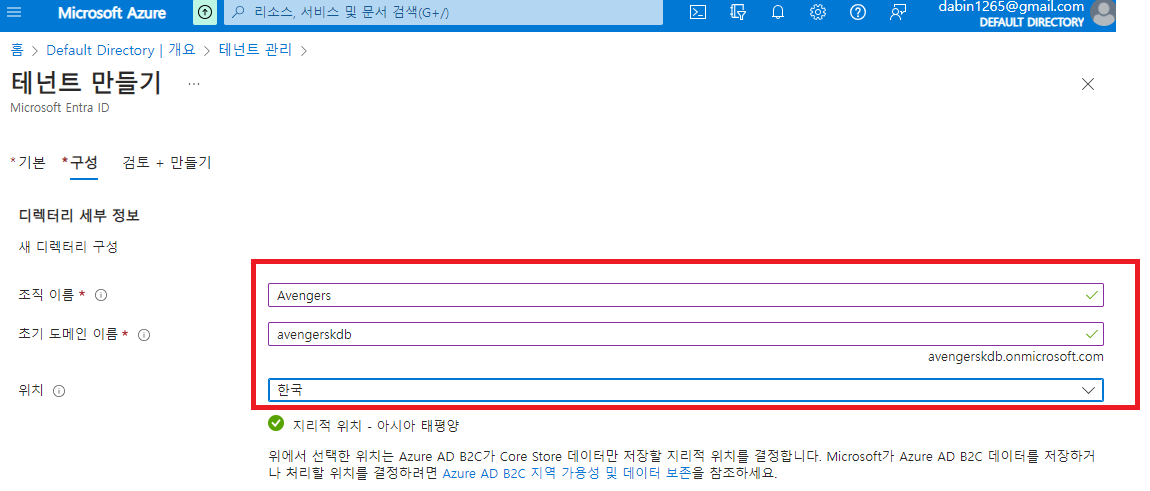Open Default Directory | 개요 breadcrumb

[121, 50]
